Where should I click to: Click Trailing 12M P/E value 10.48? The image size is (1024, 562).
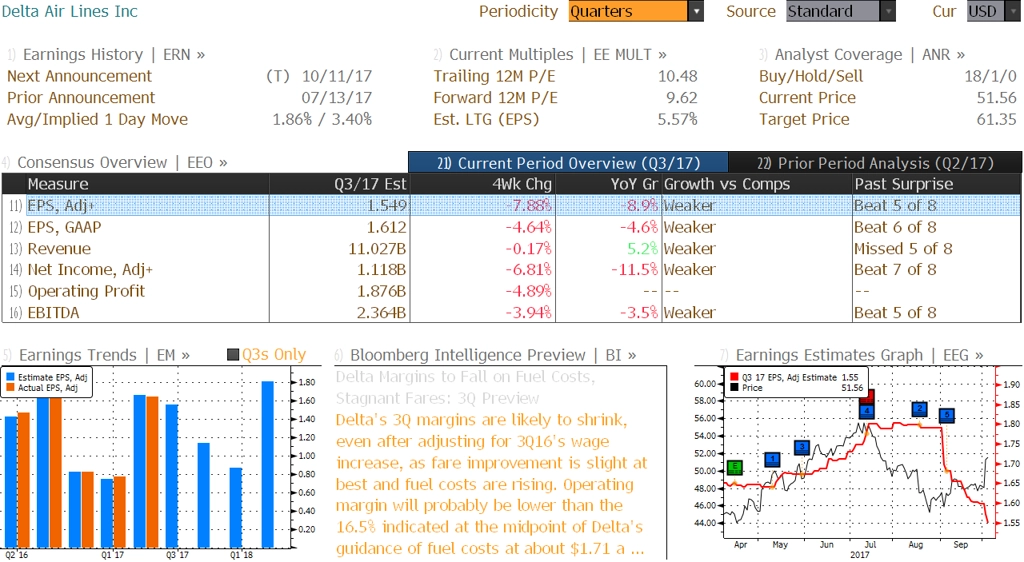[678, 76]
